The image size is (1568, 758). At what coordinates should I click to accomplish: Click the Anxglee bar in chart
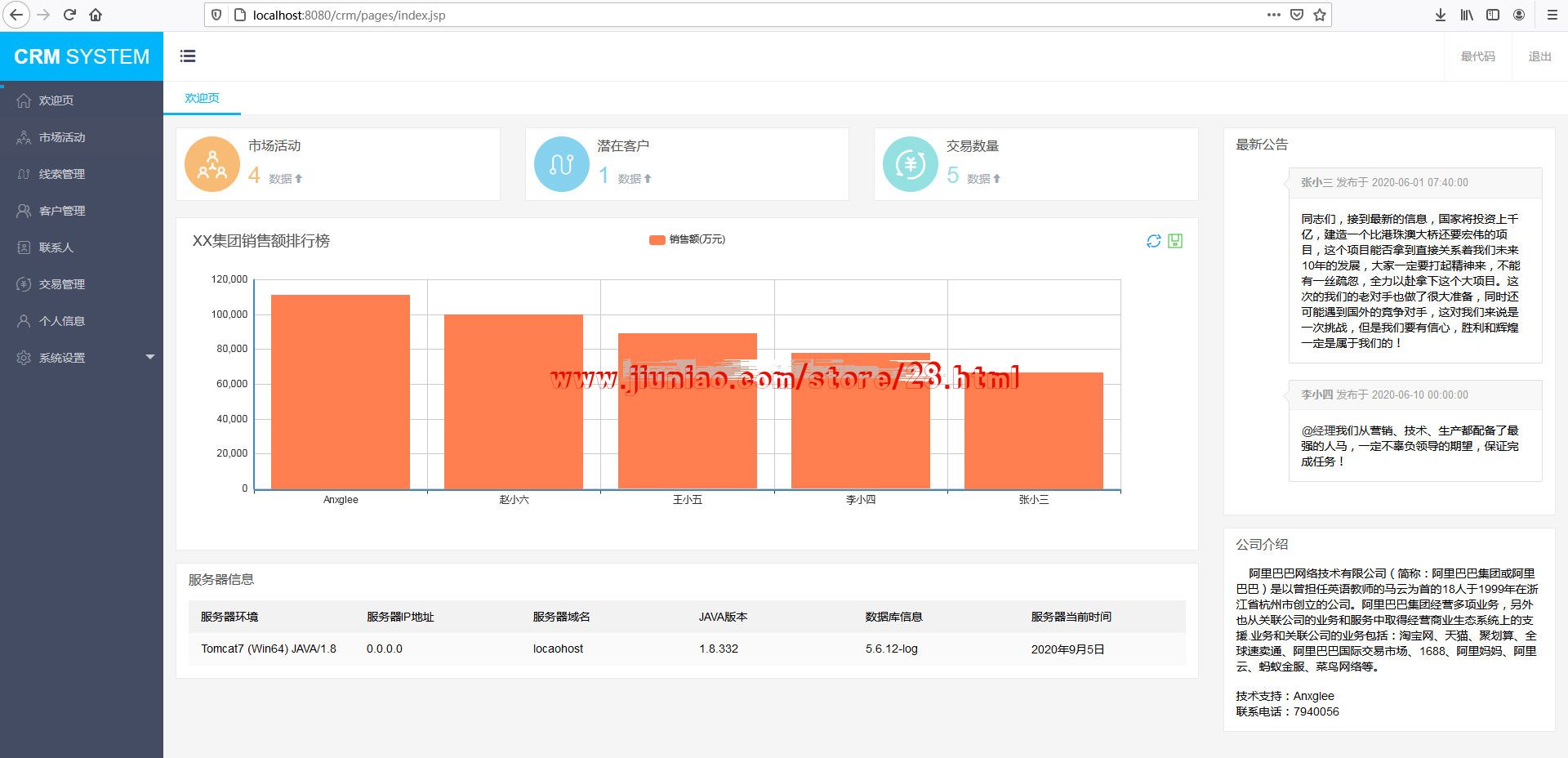341,392
